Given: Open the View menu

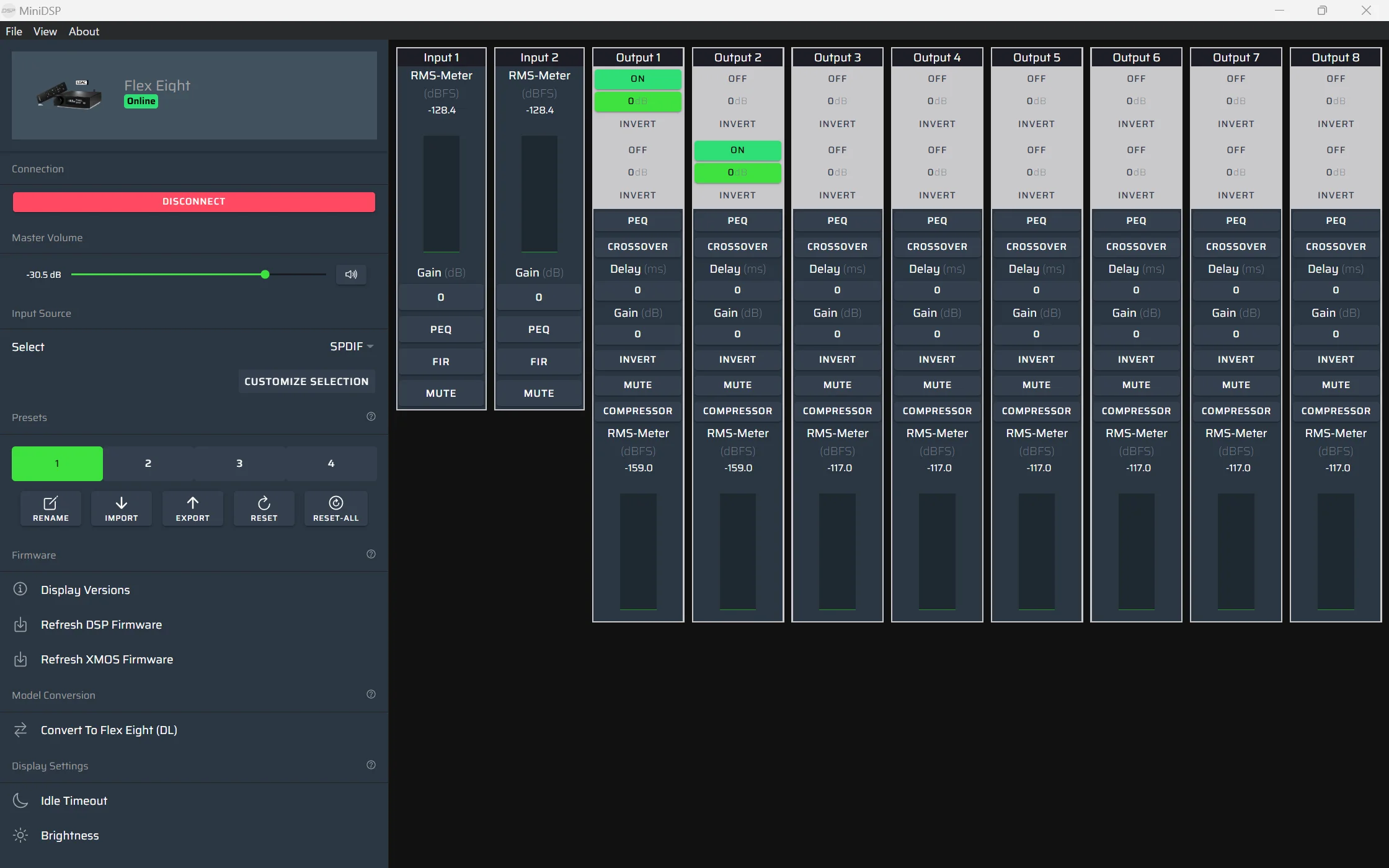Looking at the screenshot, I should [45, 31].
